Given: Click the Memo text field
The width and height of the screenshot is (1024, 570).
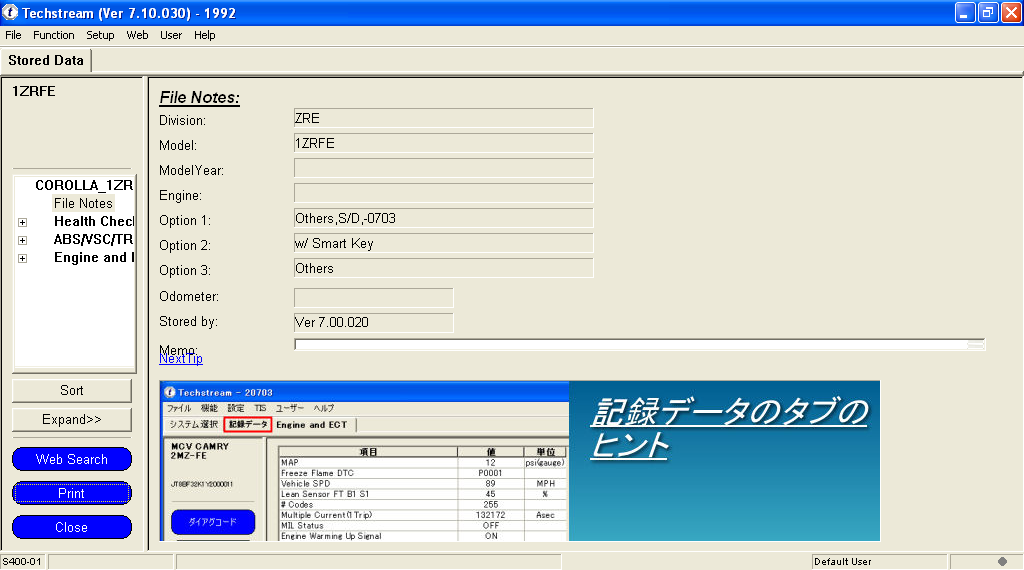Looking at the screenshot, I should (x=639, y=344).
